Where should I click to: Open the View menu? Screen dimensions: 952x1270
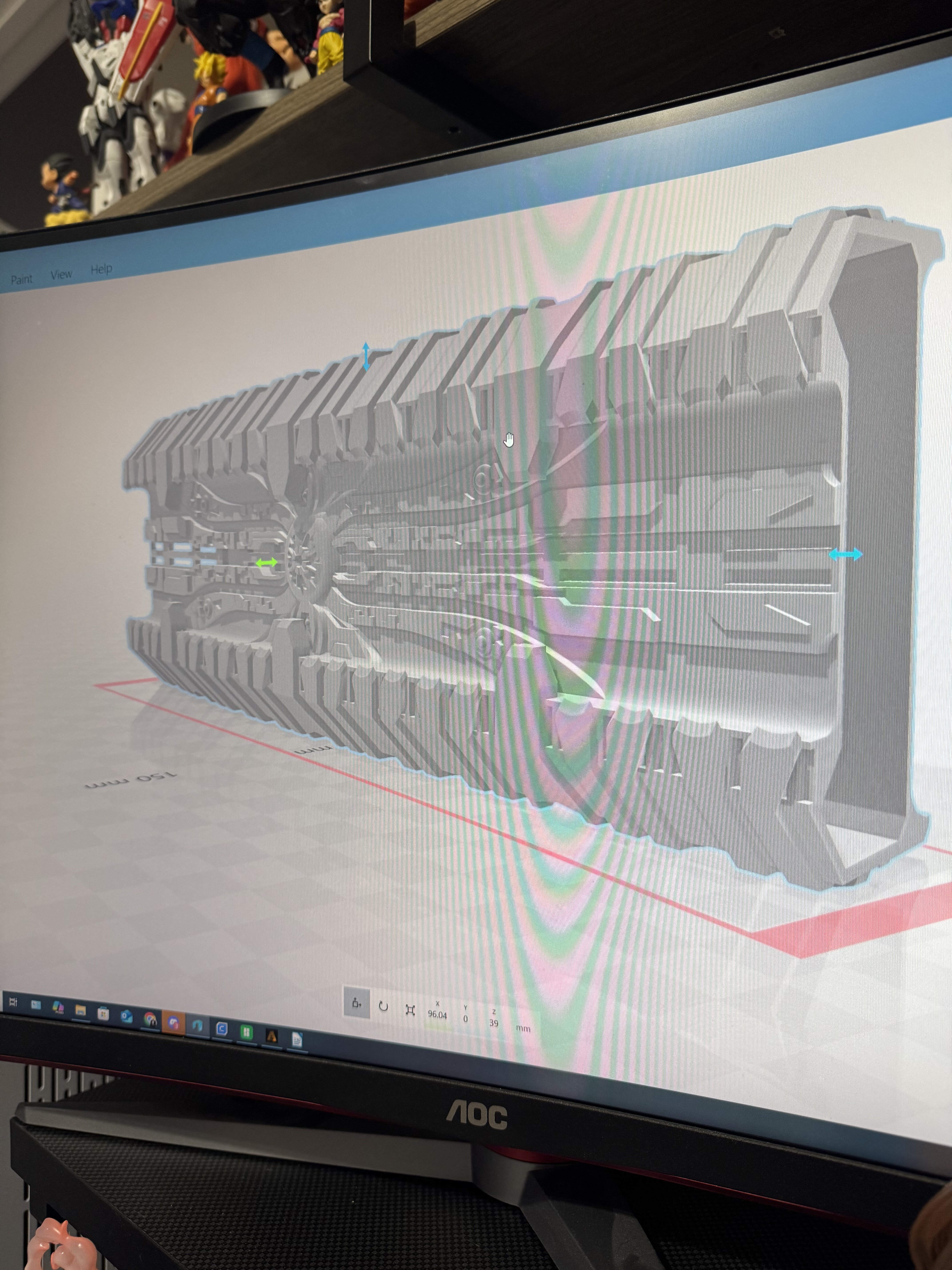[61, 274]
